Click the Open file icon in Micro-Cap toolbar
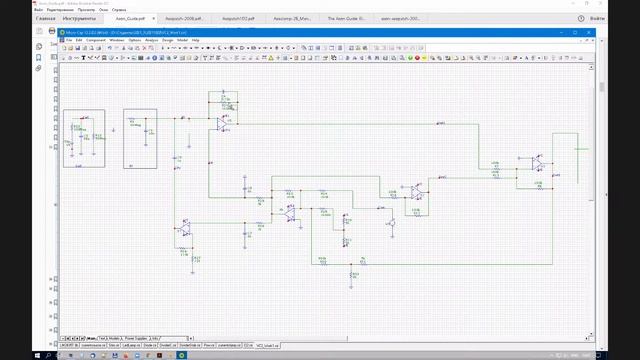Screen dimensions: 640x360 pyautogui.click(x=71, y=48)
